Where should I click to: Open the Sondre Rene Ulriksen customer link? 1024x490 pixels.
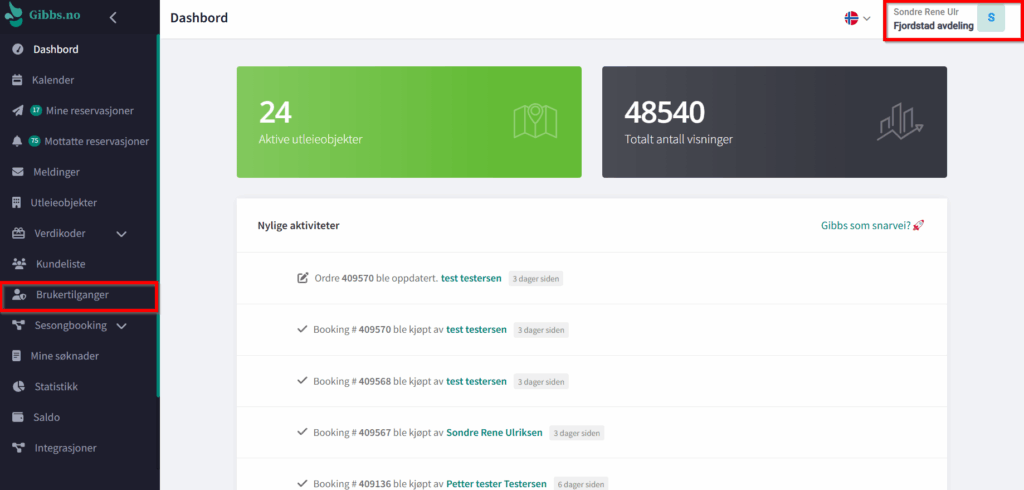click(494, 432)
